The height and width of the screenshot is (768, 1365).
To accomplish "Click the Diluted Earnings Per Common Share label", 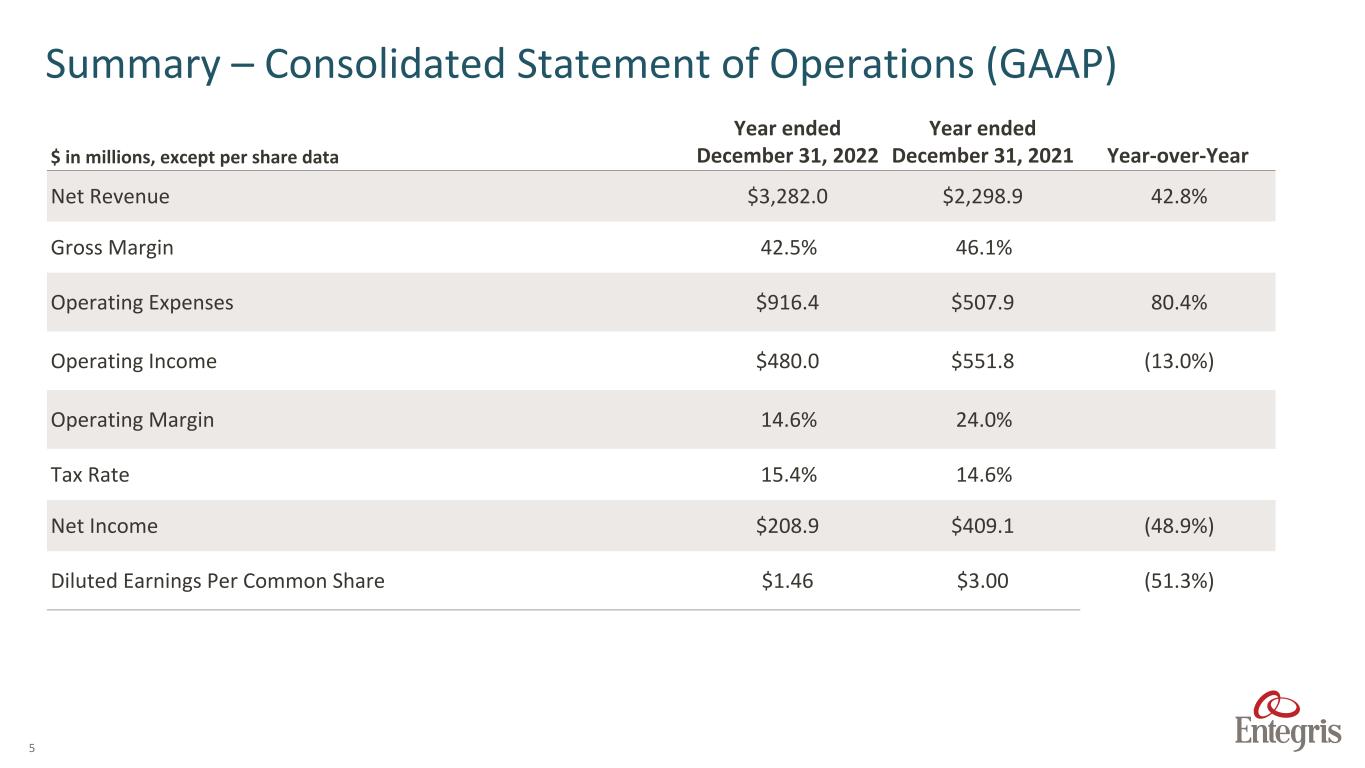I will pyautogui.click(x=217, y=580).
